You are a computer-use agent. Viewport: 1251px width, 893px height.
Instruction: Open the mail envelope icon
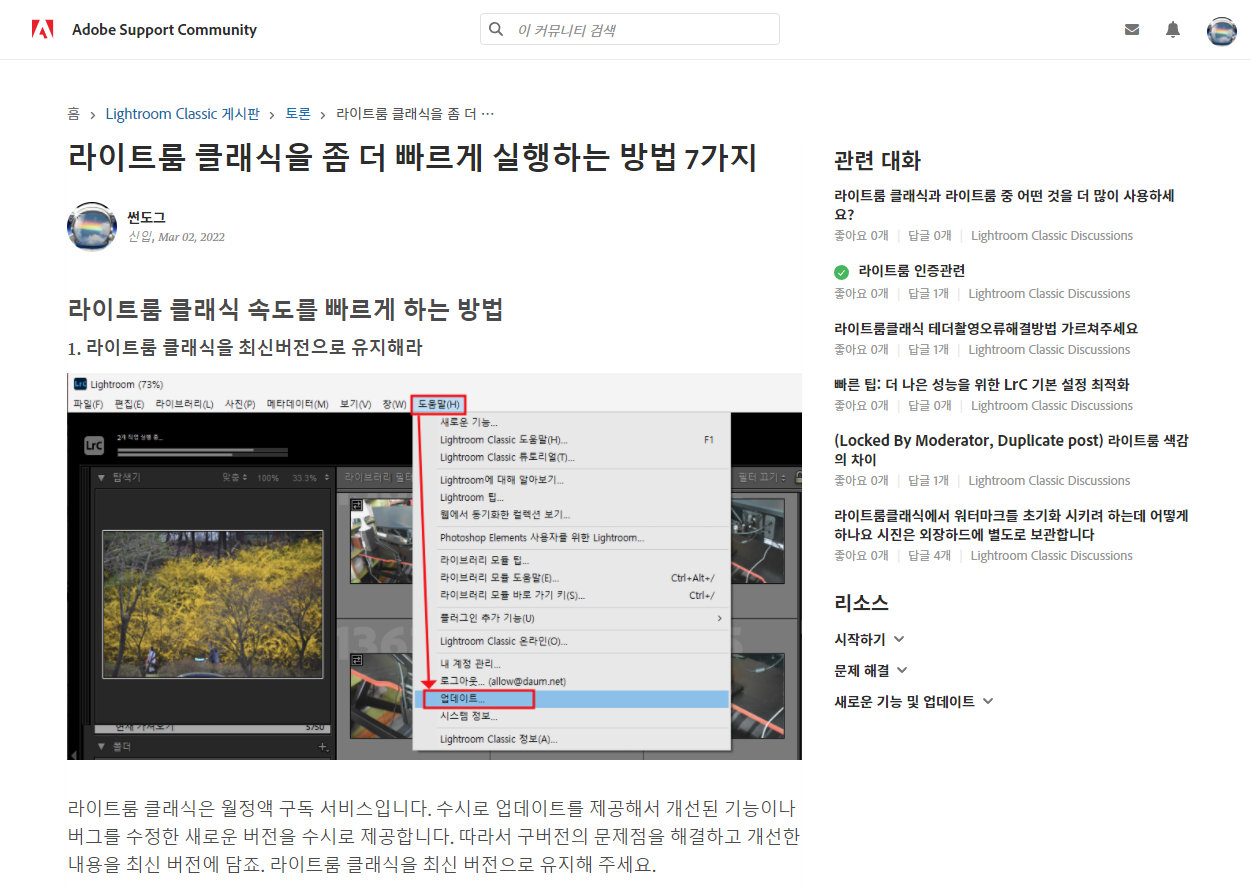[1132, 29]
